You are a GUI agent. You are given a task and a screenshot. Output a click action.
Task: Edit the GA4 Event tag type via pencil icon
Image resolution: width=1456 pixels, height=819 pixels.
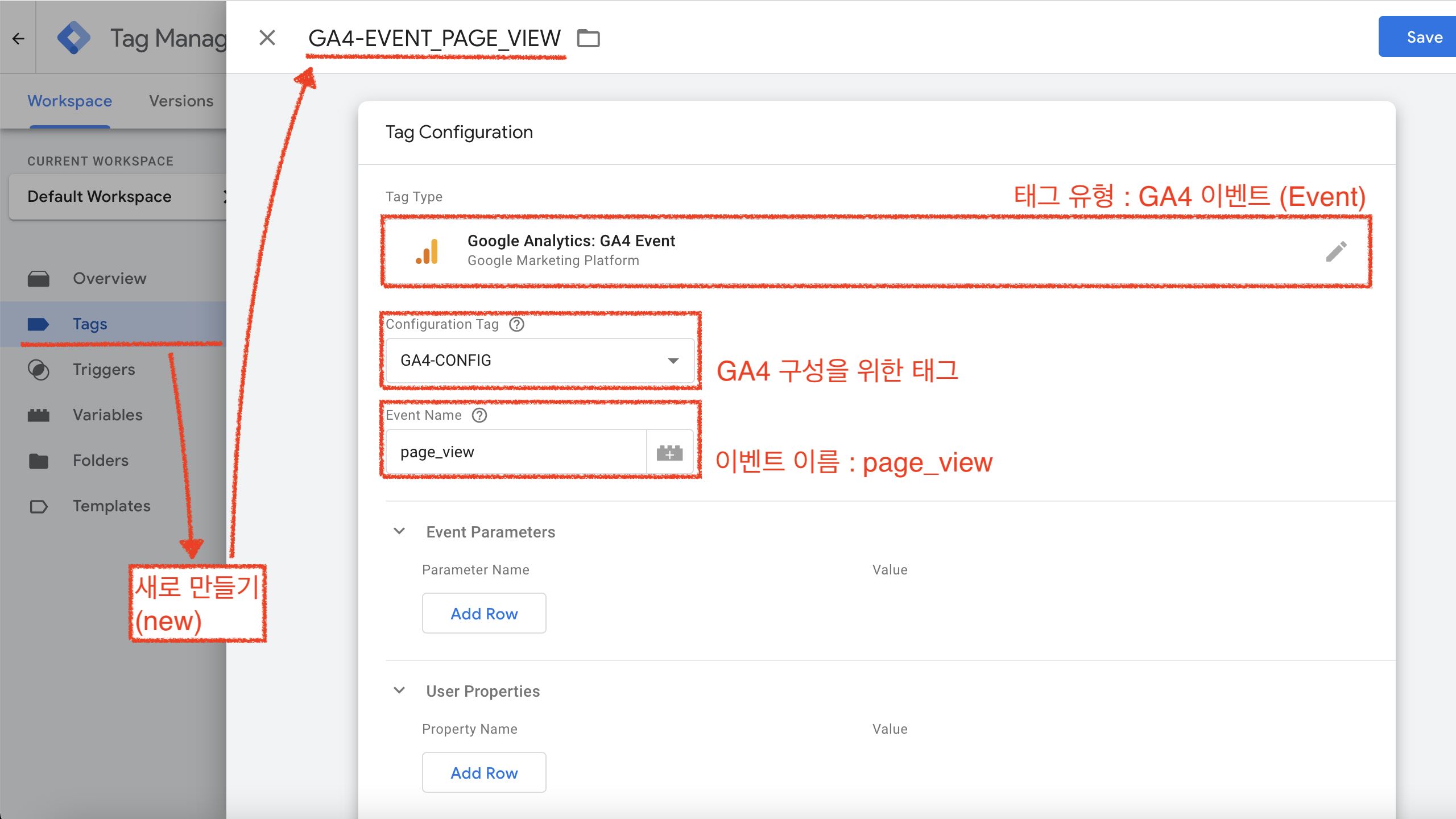1337,251
